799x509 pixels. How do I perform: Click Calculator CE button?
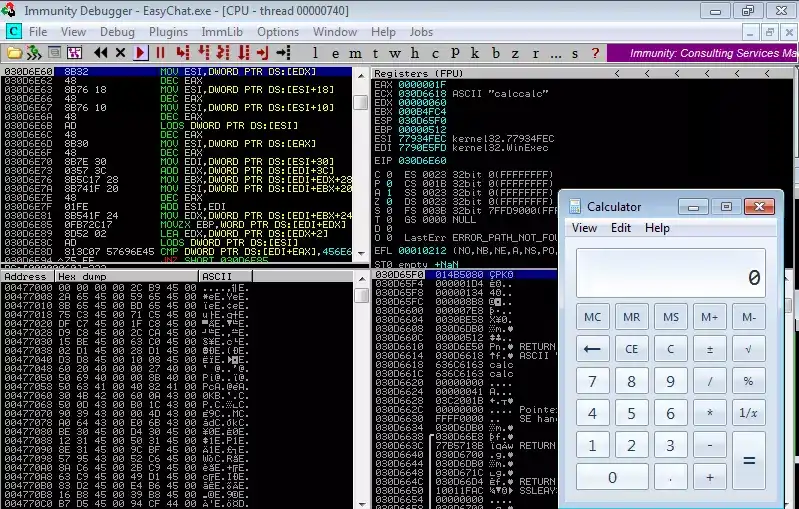(631, 349)
